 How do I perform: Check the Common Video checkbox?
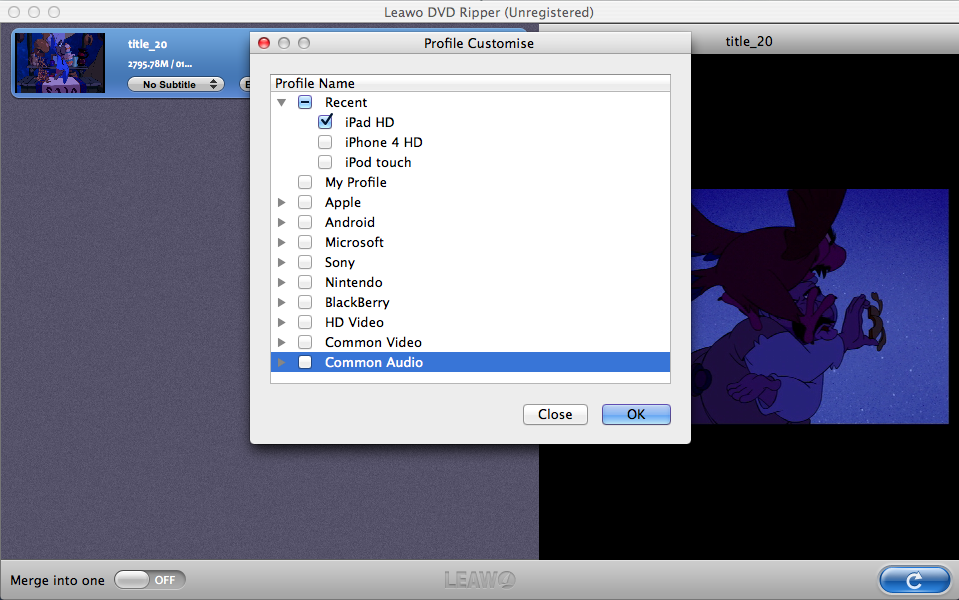pos(305,342)
